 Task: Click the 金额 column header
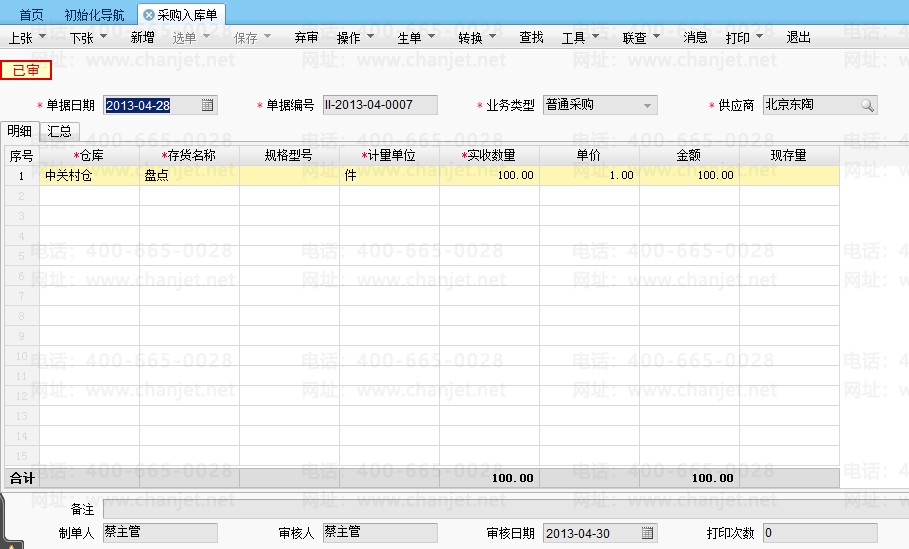tap(689, 155)
